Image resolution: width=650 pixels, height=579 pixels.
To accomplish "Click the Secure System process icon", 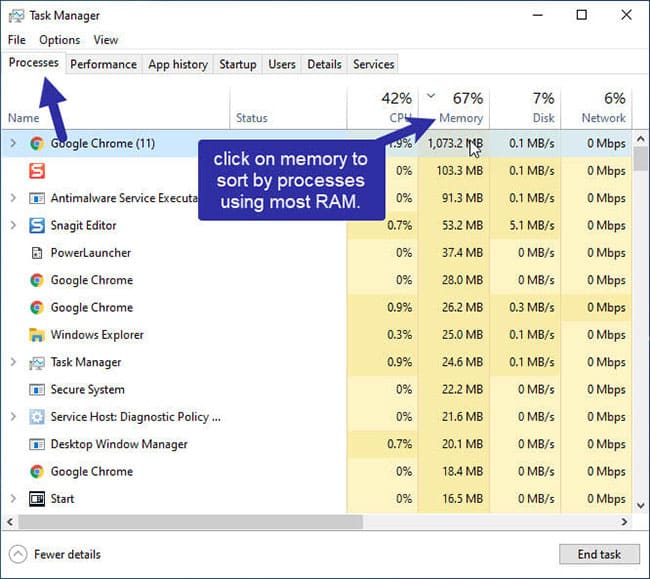I will tap(37, 390).
